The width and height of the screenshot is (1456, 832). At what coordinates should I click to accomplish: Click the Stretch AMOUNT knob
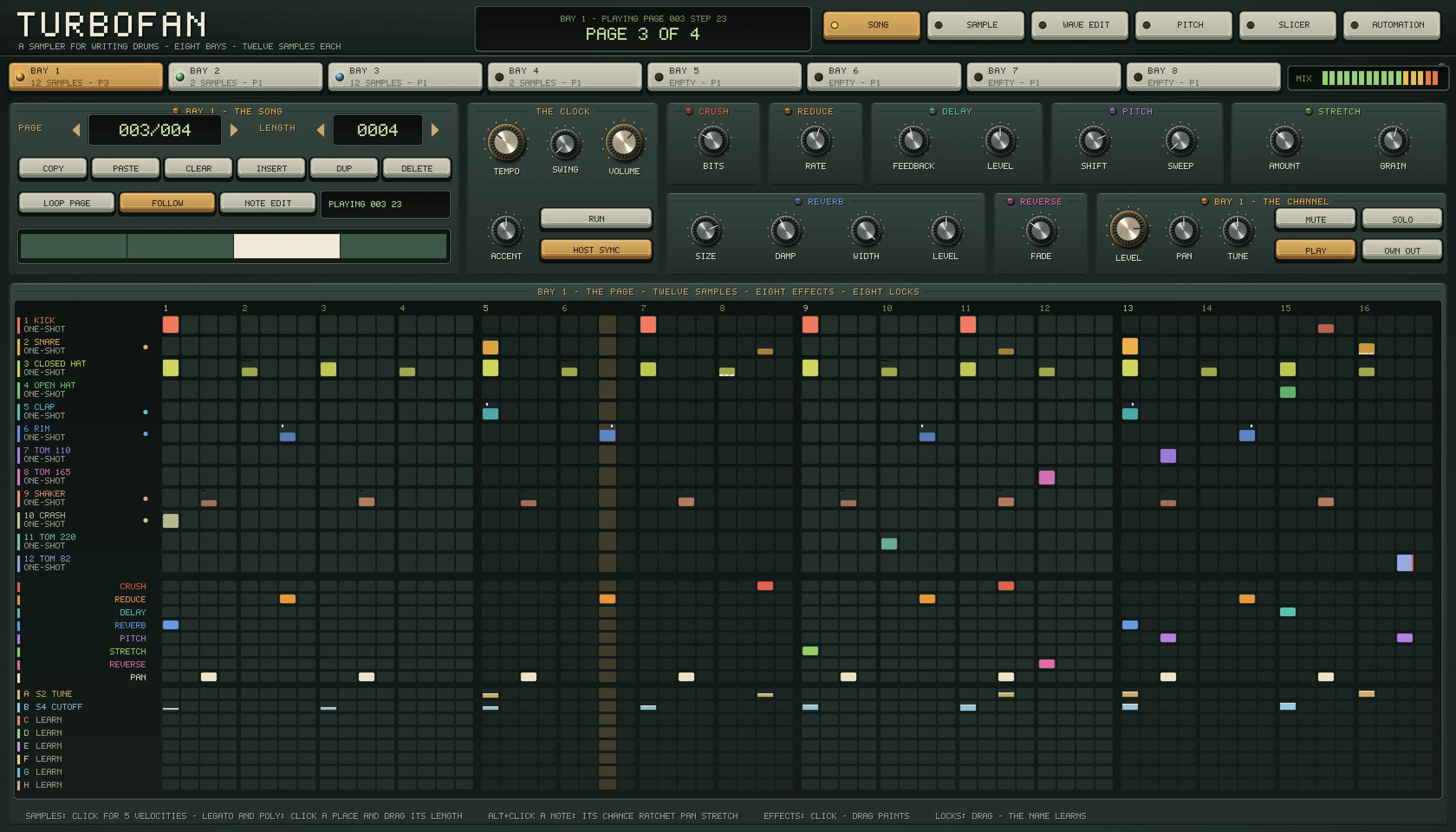click(x=1284, y=140)
